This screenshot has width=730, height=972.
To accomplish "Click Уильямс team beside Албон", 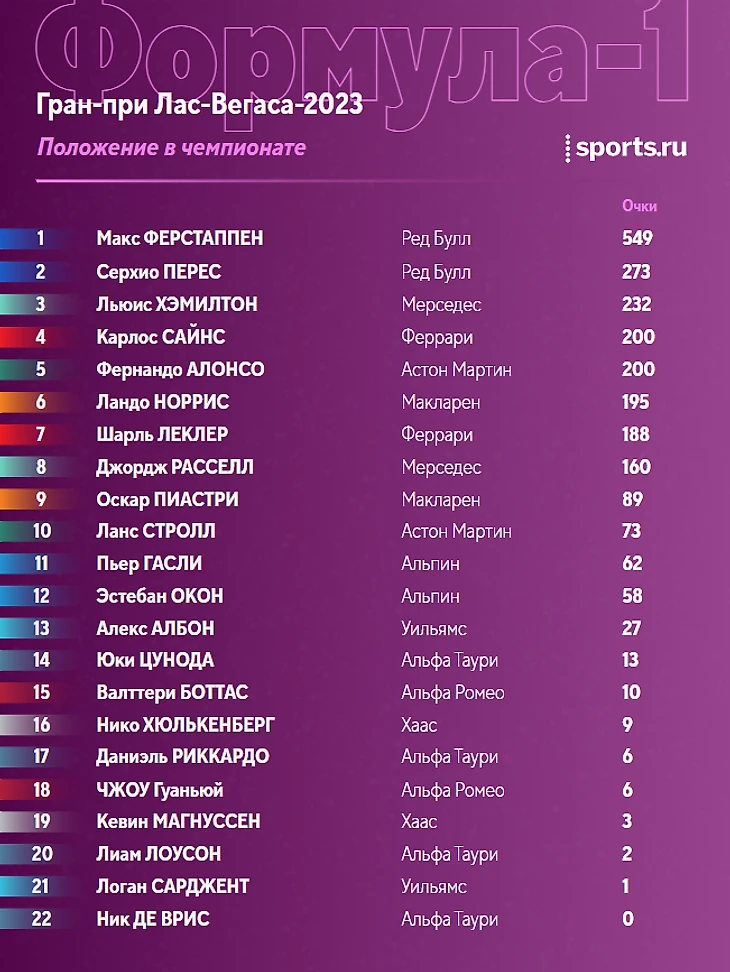I will point(434,629).
